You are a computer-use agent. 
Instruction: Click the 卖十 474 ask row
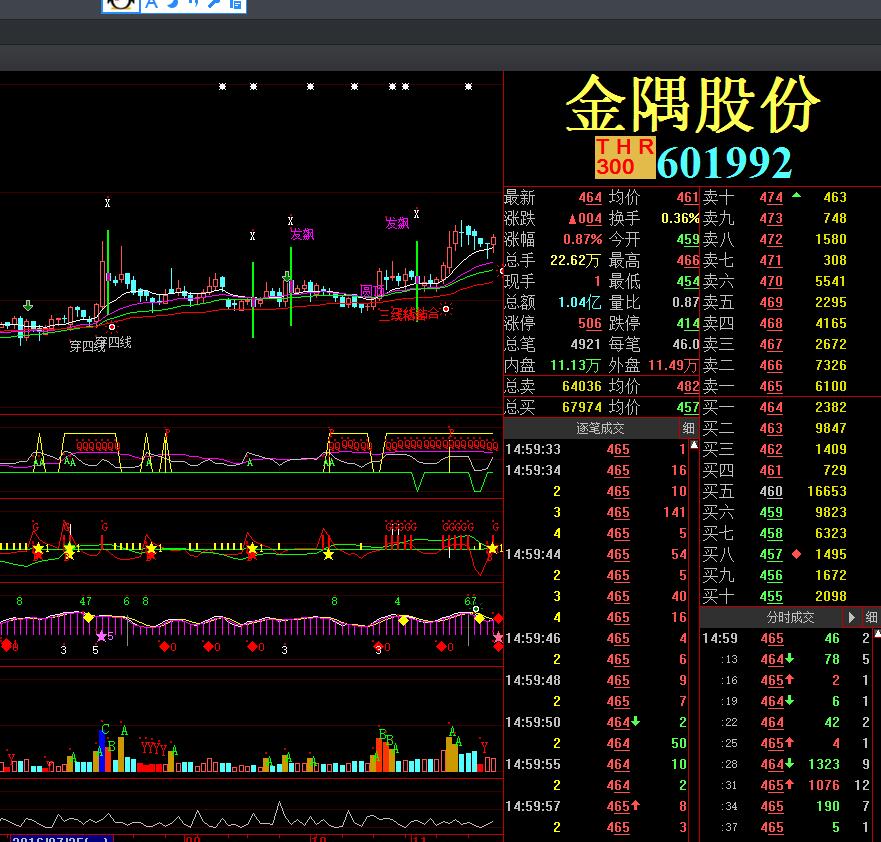point(789,197)
